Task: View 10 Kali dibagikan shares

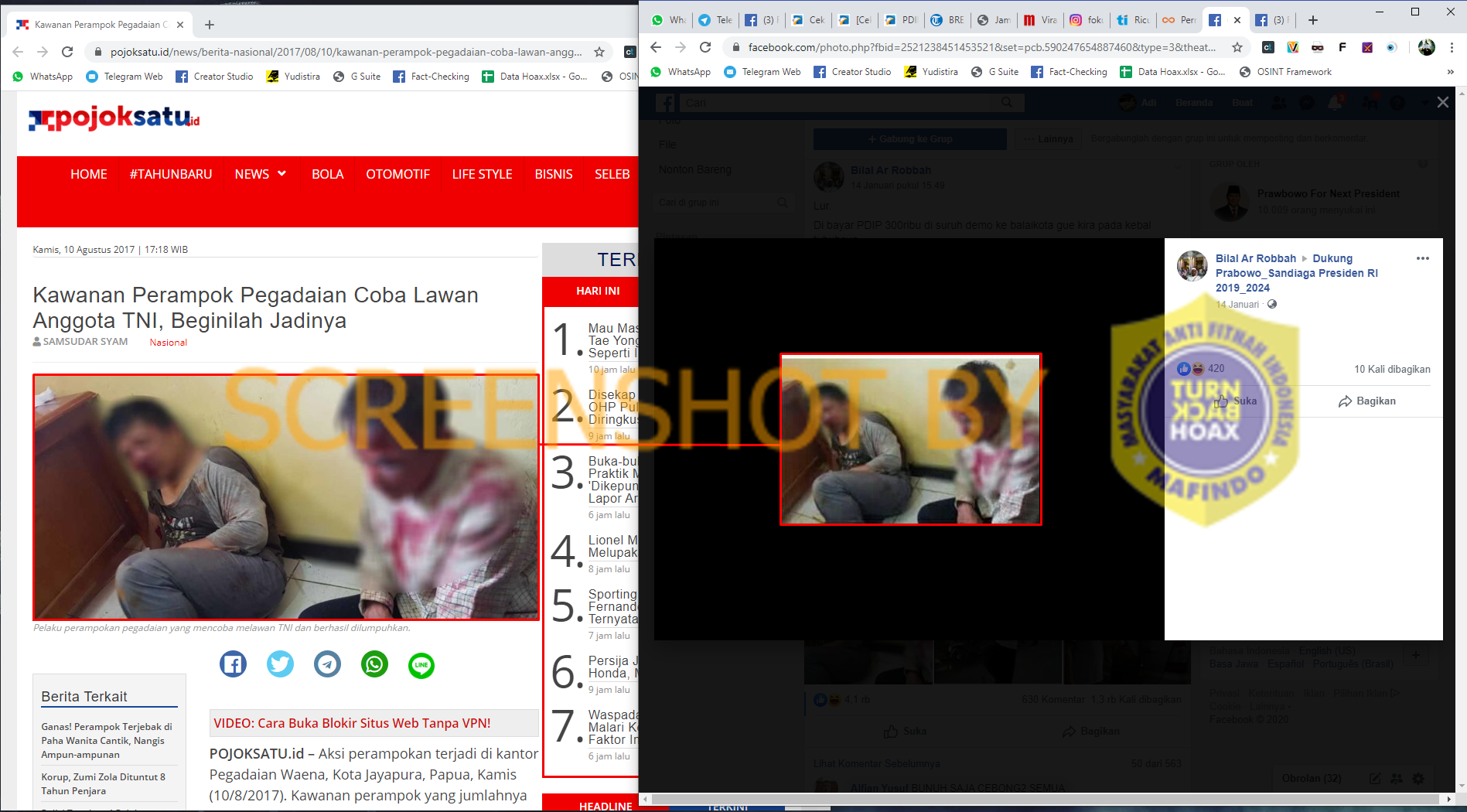Action: 1392,369
